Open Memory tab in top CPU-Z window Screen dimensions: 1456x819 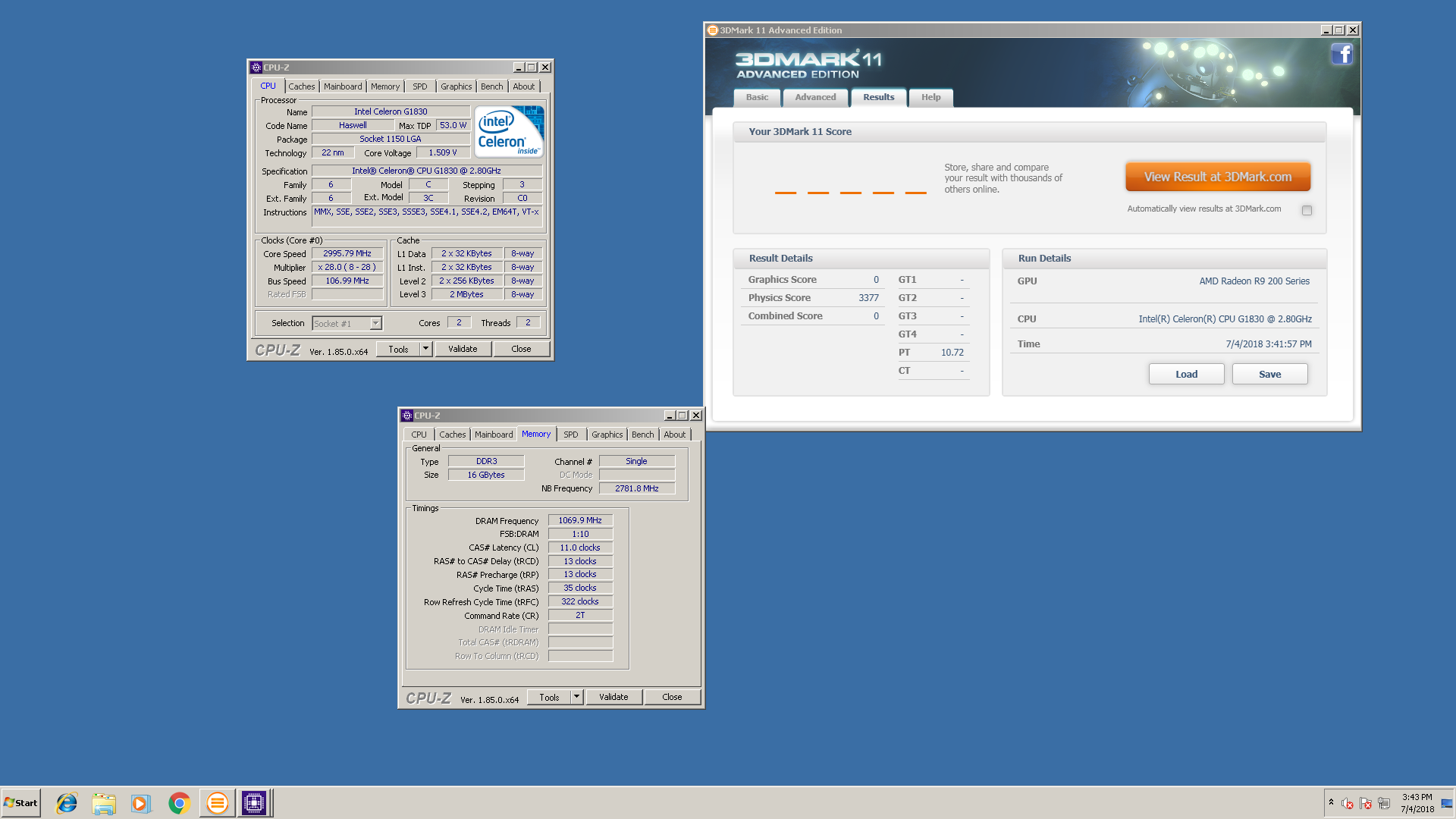pos(385,86)
